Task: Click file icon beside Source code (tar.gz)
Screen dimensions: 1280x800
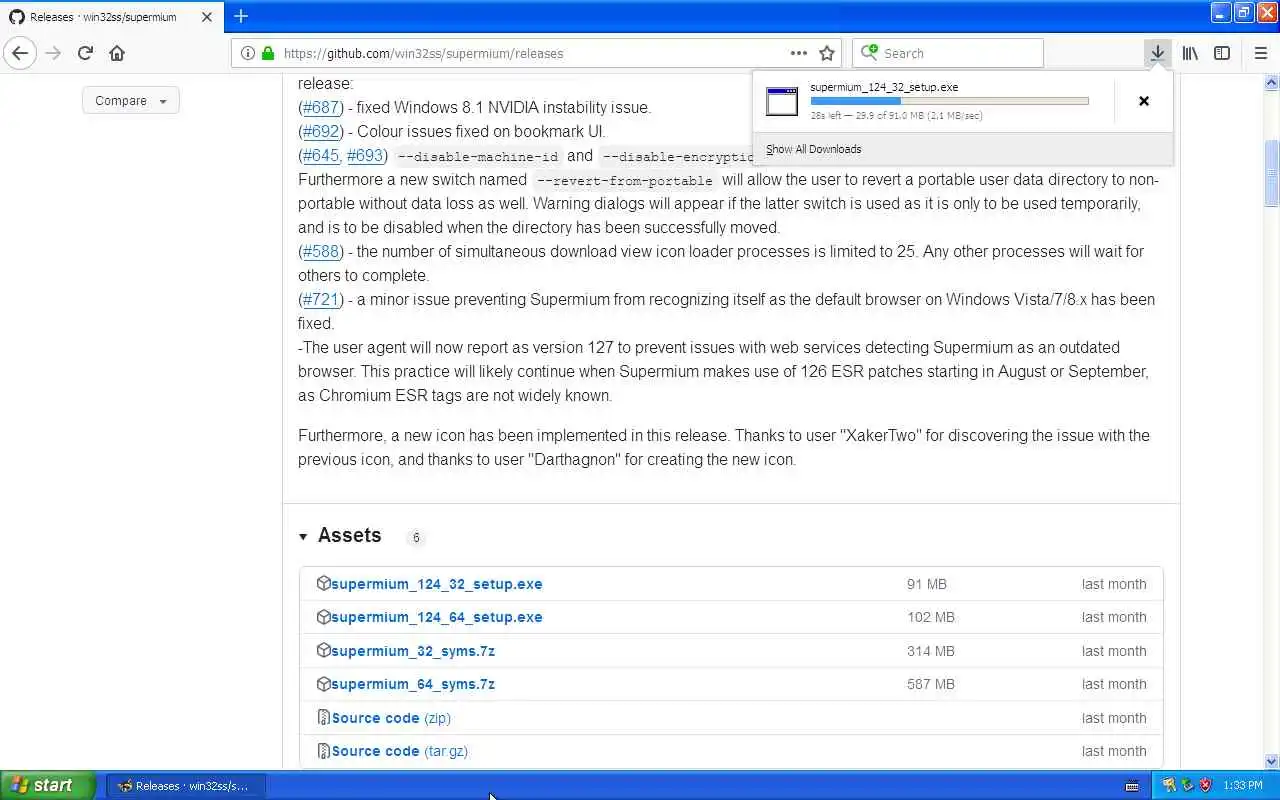Action: [323, 751]
